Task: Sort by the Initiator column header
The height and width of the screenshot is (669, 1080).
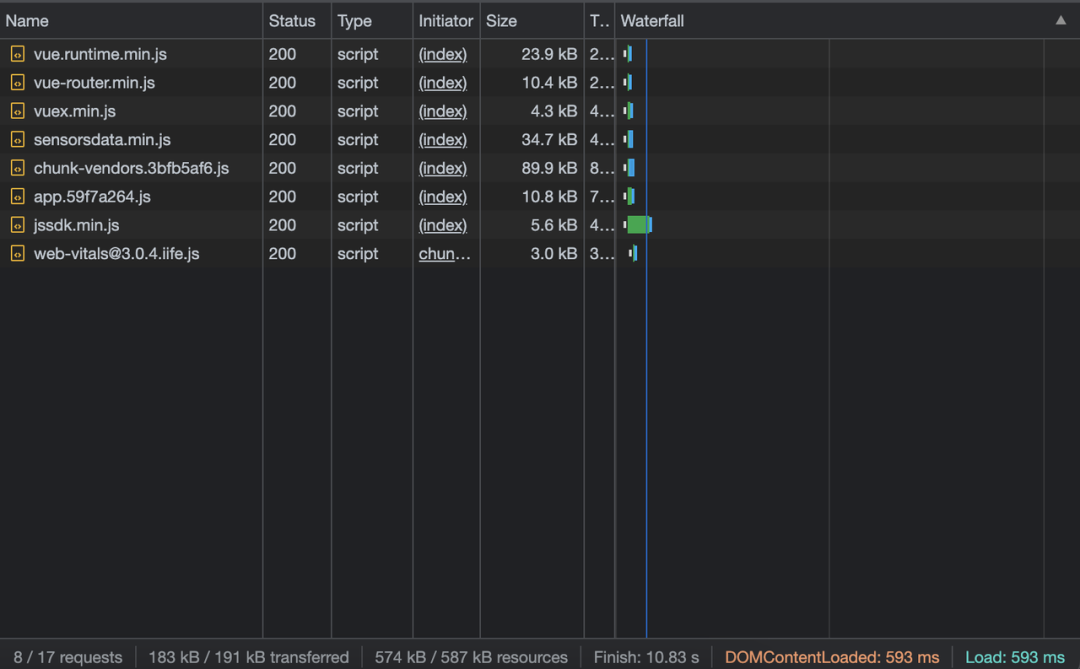Action: tap(446, 21)
